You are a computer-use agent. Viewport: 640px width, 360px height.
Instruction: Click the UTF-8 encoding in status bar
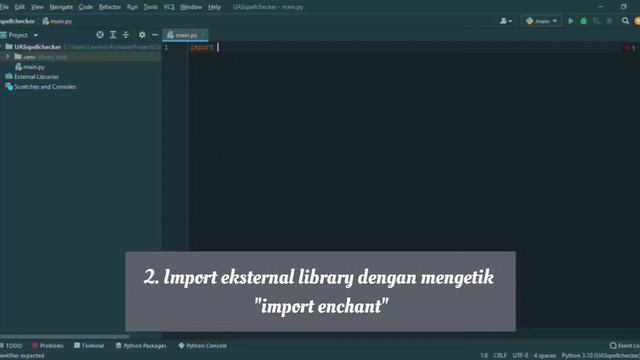520,356
